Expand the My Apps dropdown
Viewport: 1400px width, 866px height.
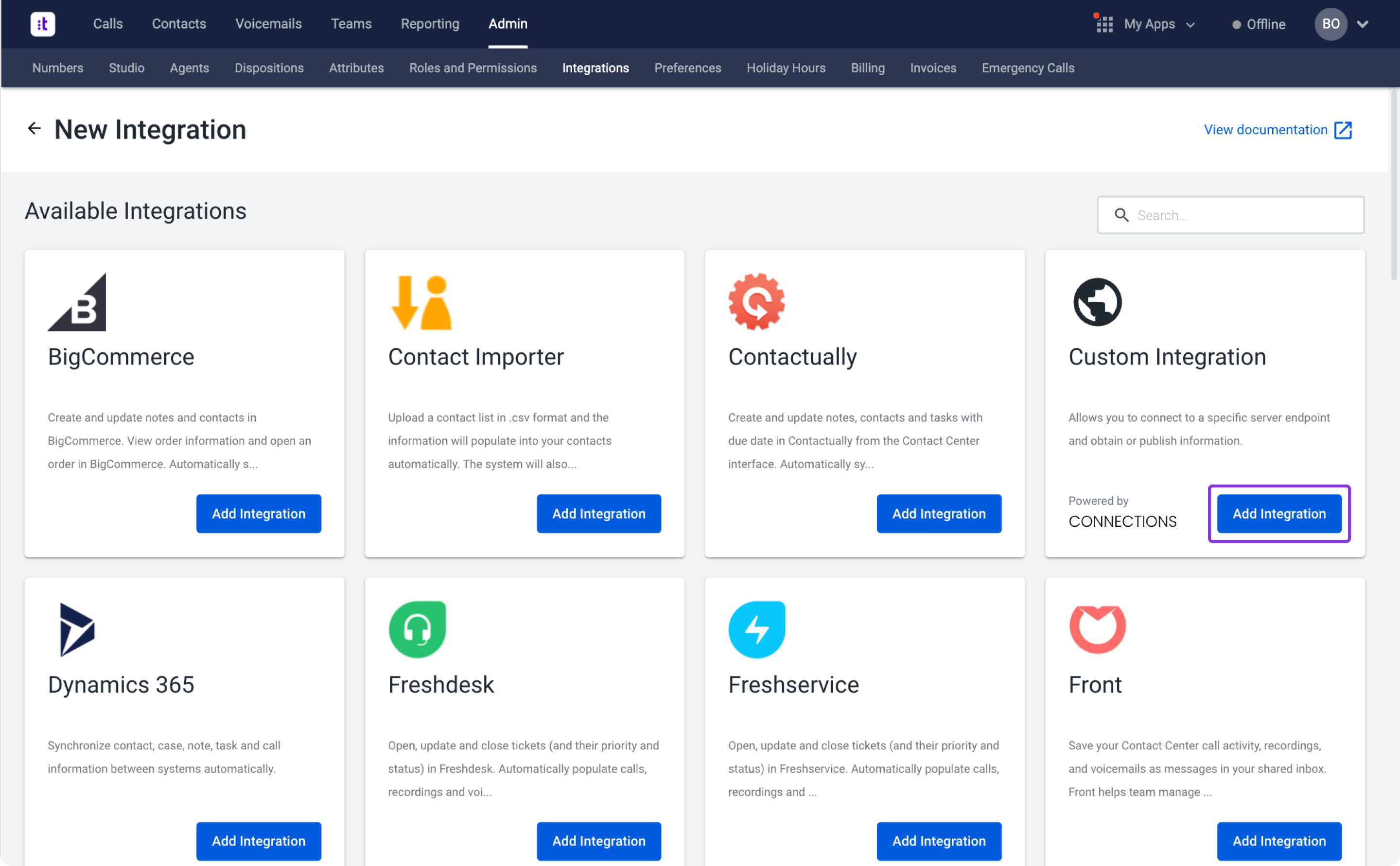click(x=1190, y=25)
